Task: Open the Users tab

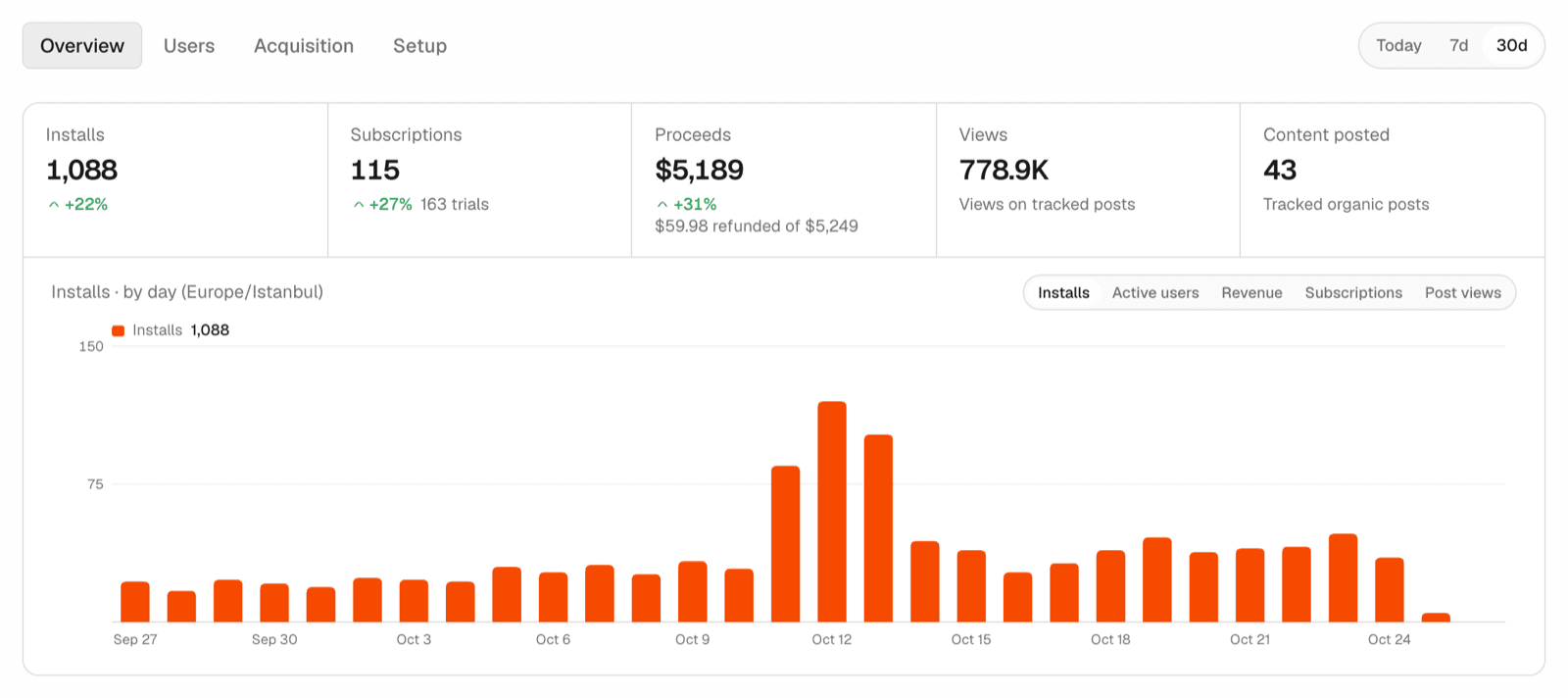Action: tap(189, 46)
